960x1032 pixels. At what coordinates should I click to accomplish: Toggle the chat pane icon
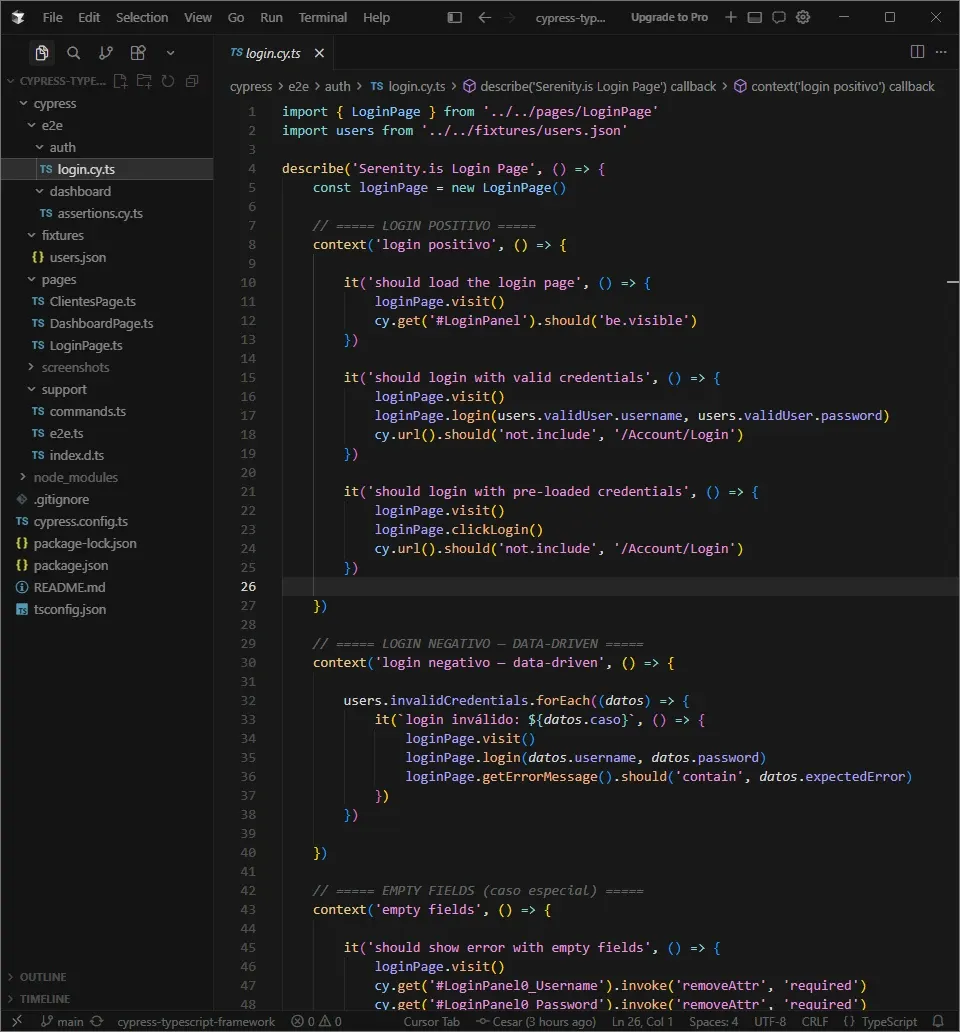(779, 17)
